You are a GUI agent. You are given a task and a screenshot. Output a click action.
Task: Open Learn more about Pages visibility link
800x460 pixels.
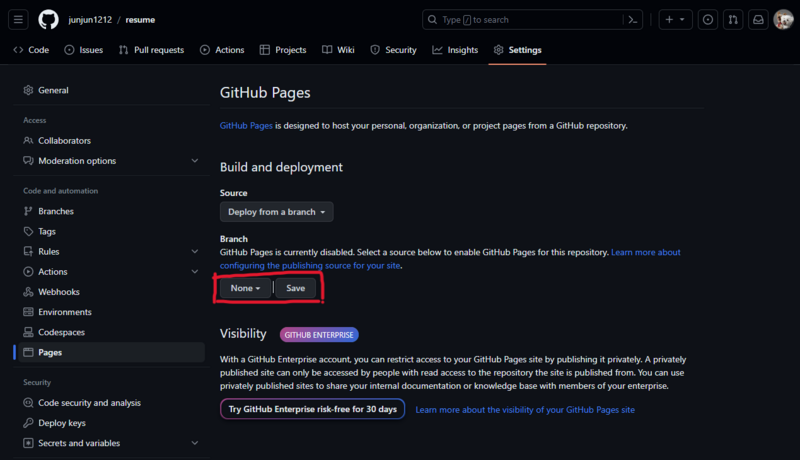pos(525,410)
